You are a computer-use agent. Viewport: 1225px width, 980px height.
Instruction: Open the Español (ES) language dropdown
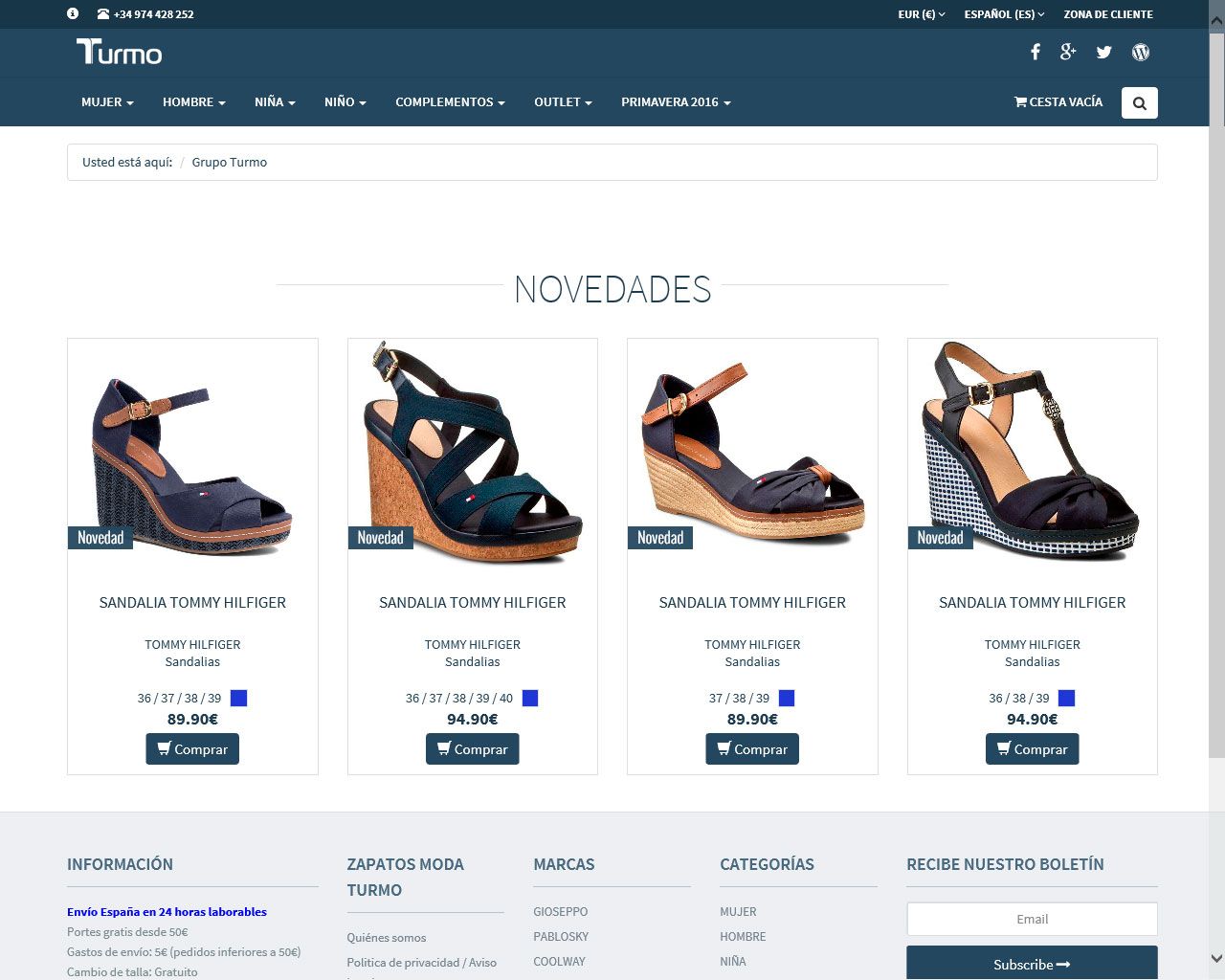(1004, 14)
